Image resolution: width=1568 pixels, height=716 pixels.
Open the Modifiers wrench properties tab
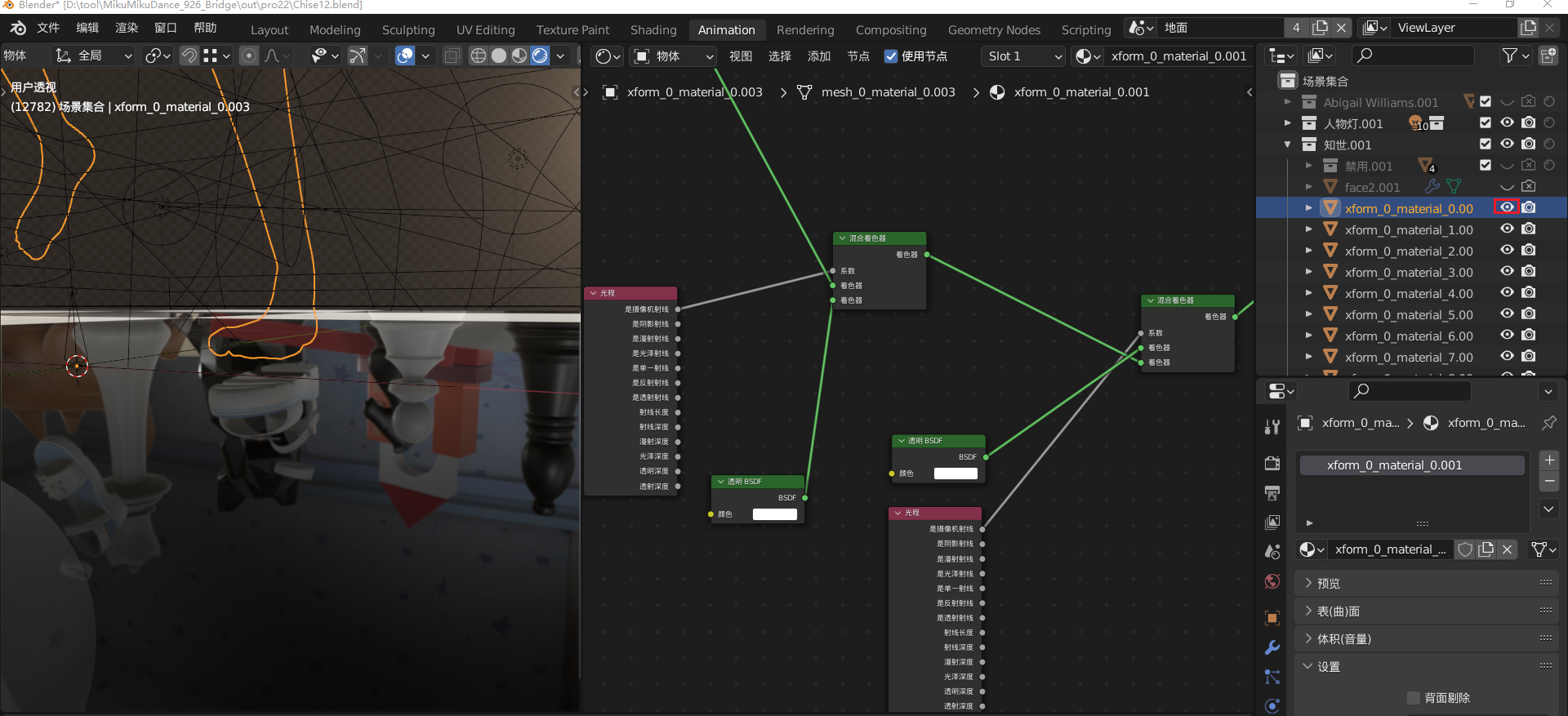coord(1272,647)
